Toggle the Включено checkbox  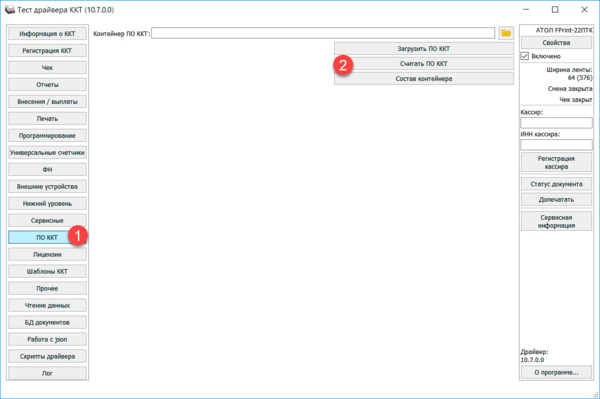[x=525, y=56]
